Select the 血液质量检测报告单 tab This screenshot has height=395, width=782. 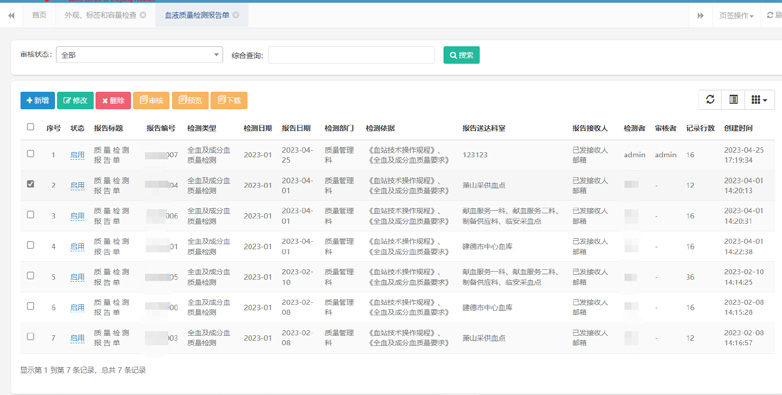click(202, 15)
